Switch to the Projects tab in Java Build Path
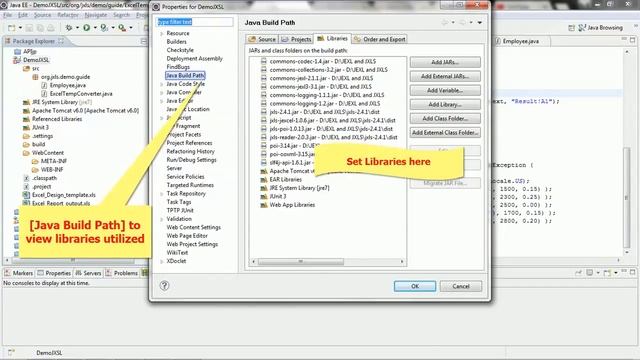Image resolution: width=640 pixels, height=360 pixels. [296, 39]
